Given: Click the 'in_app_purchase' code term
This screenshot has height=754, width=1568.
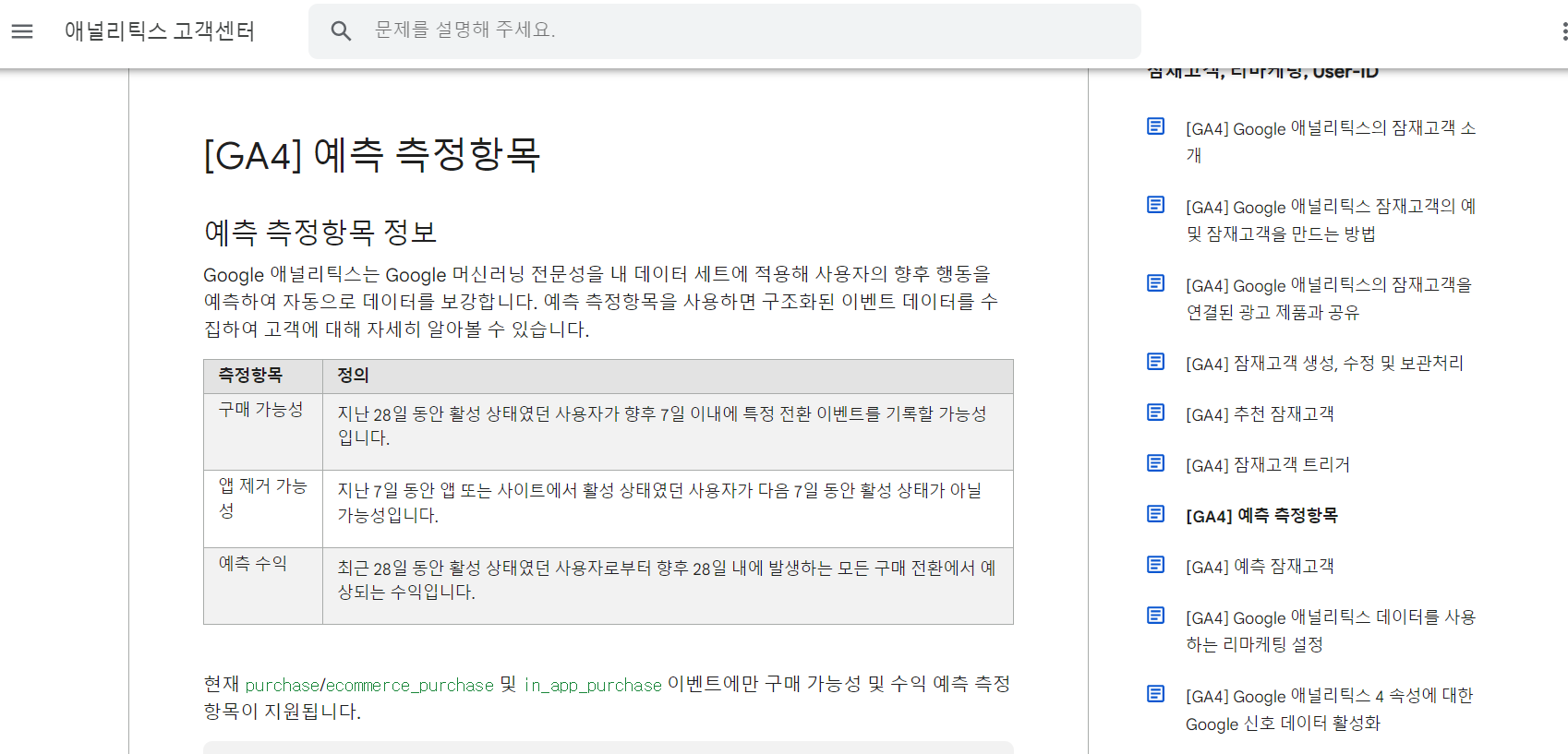Looking at the screenshot, I should point(593,686).
